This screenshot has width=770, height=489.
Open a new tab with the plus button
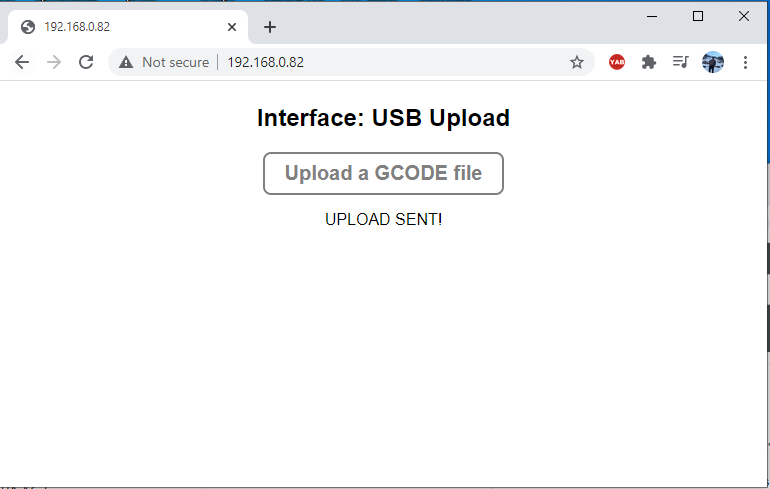(x=270, y=27)
